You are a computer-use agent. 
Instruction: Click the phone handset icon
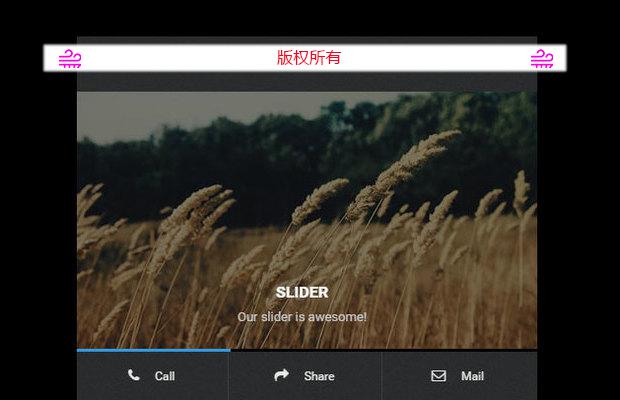pyautogui.click(x=134, y=376)
